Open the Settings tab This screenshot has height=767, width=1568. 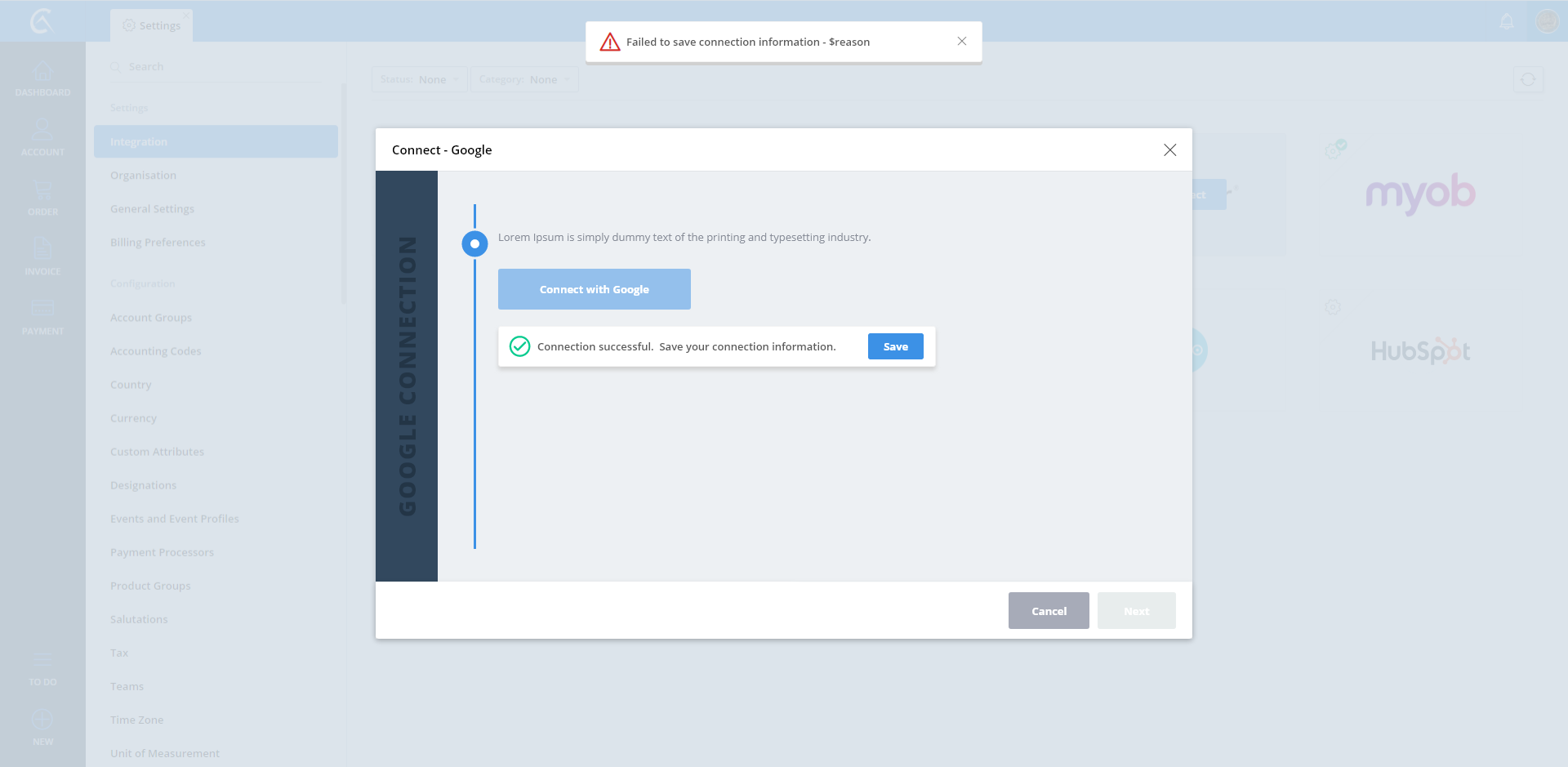[x=152, y=25]
